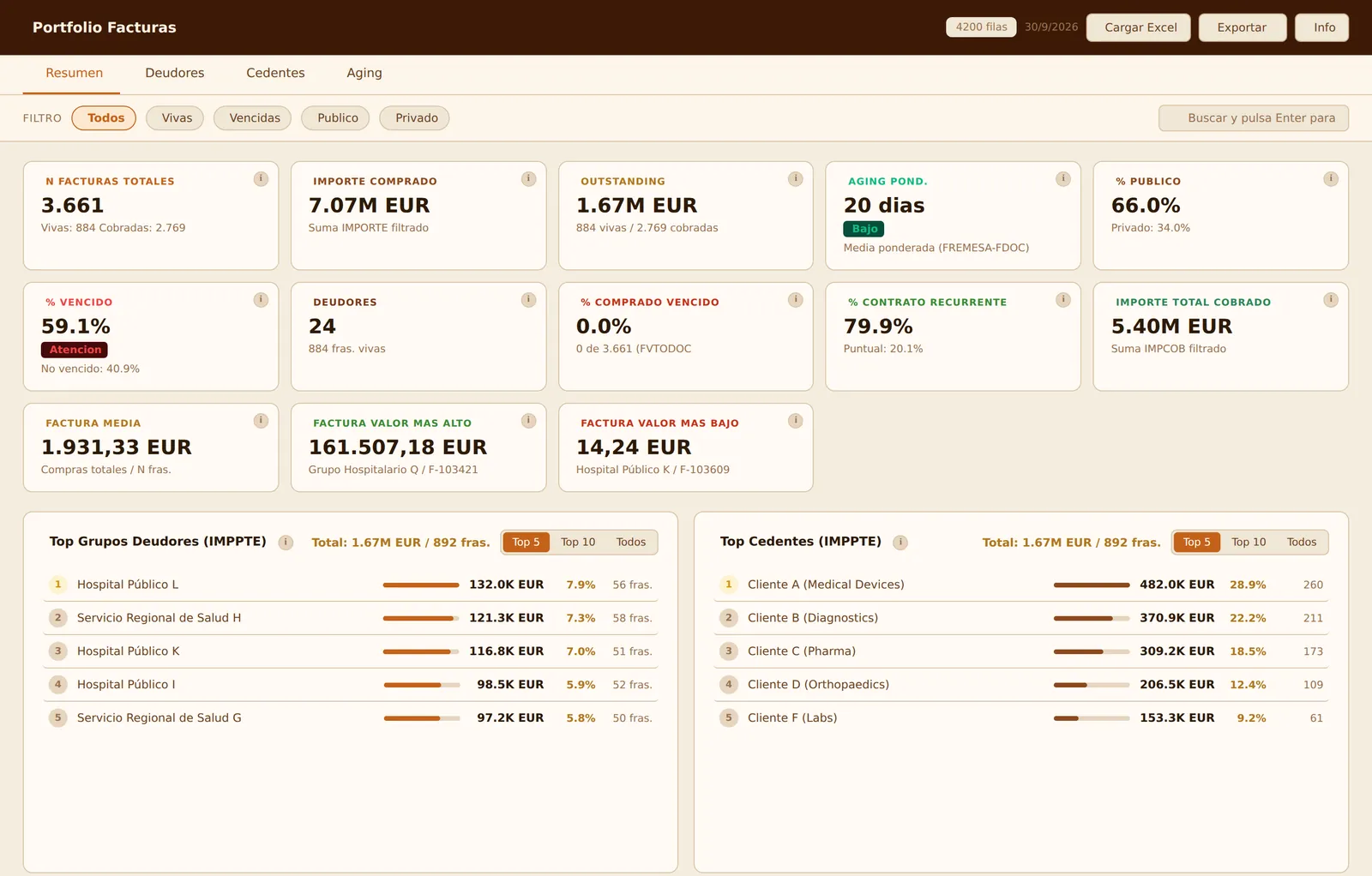Screen dimensions: 1372x876
Task: Select the Cliente D (Orthopaedics) row
Action: pyautogui.click(x=1020, y=685)
